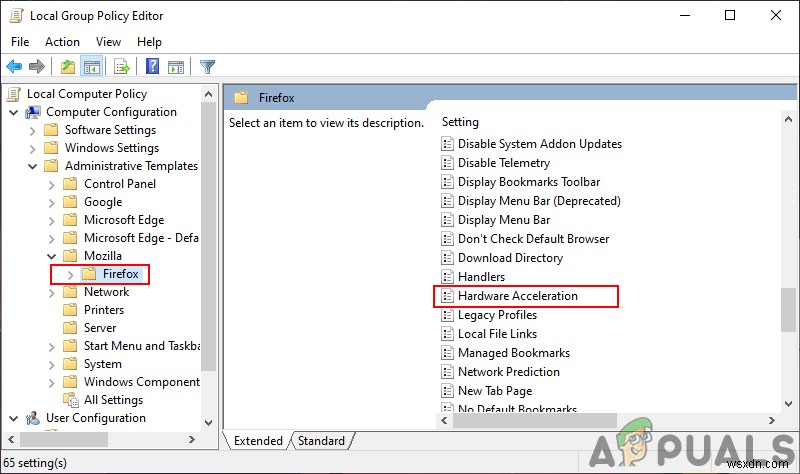Switch to the Extended tab

(258, 441)
